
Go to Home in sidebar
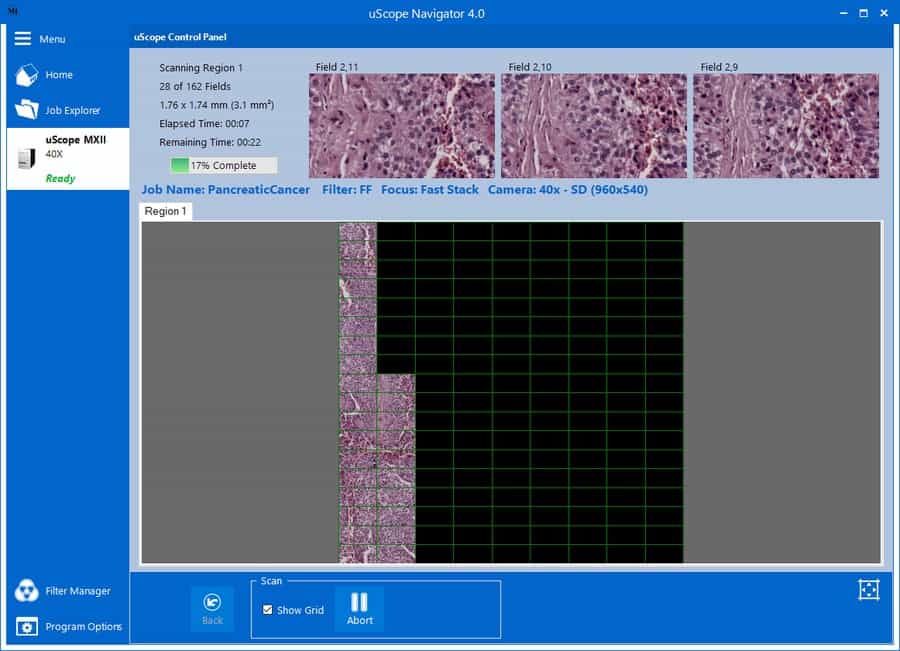[27, 75]
